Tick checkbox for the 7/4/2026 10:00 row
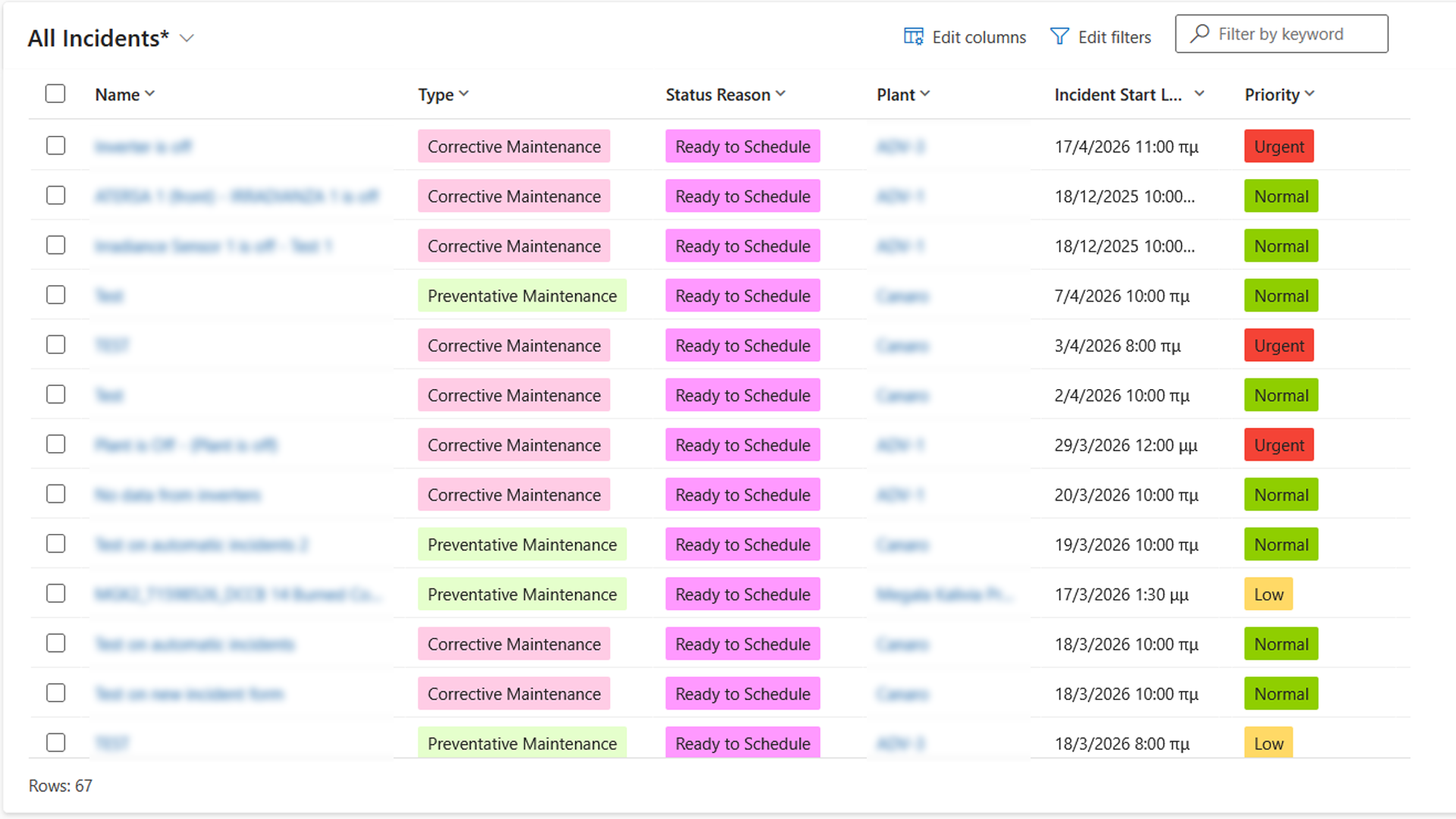1456x819 pixels. (x=55, y=295)
